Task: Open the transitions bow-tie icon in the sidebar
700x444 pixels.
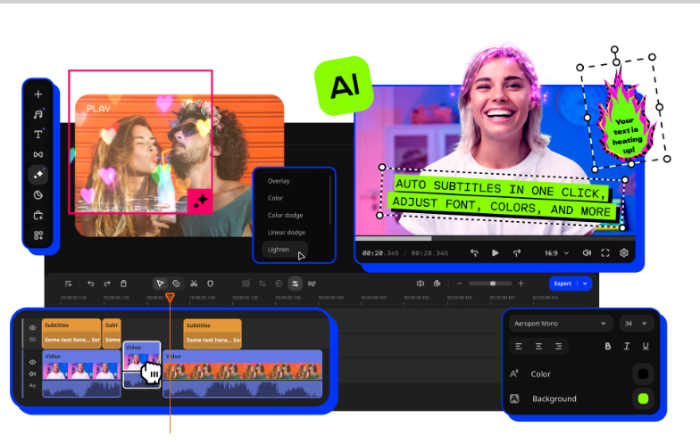Action: click(x=38, y=154)
